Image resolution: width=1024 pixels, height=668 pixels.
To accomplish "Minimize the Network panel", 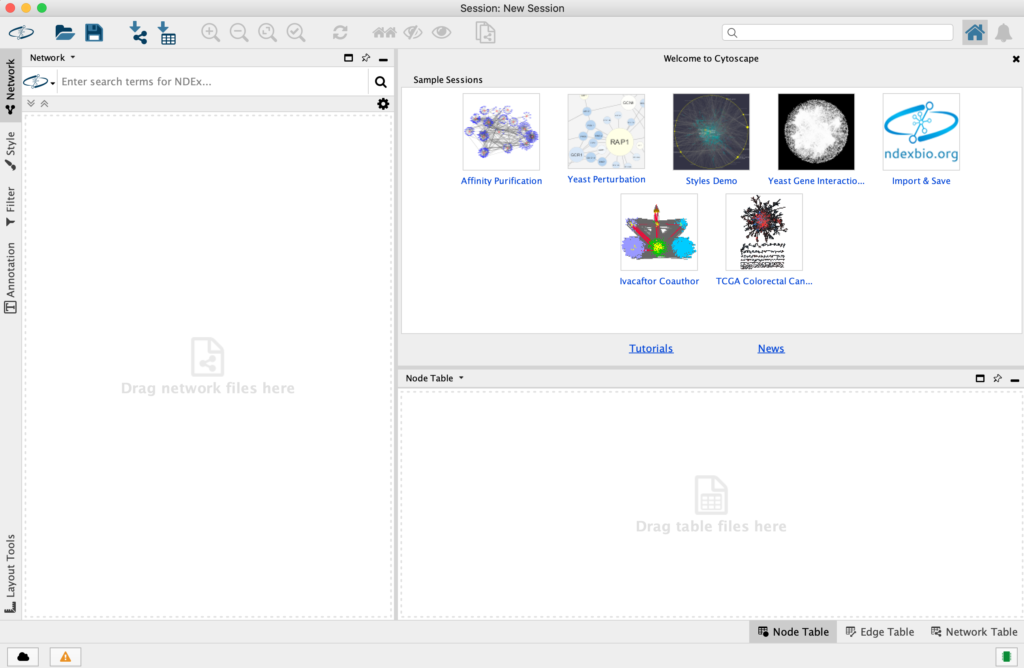I will coord(383,59).
